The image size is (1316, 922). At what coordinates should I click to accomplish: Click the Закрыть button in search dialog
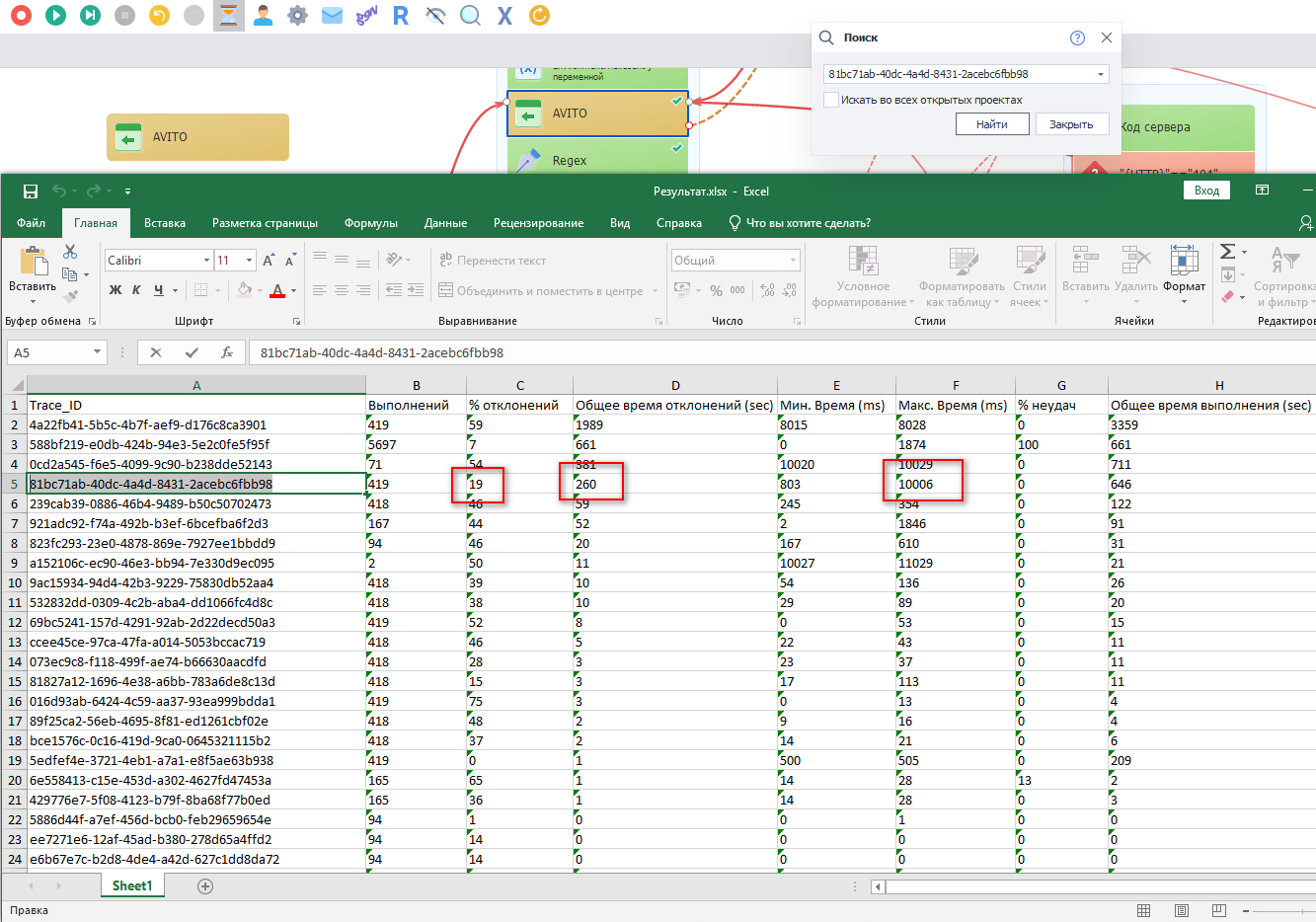click(1071, 124)
